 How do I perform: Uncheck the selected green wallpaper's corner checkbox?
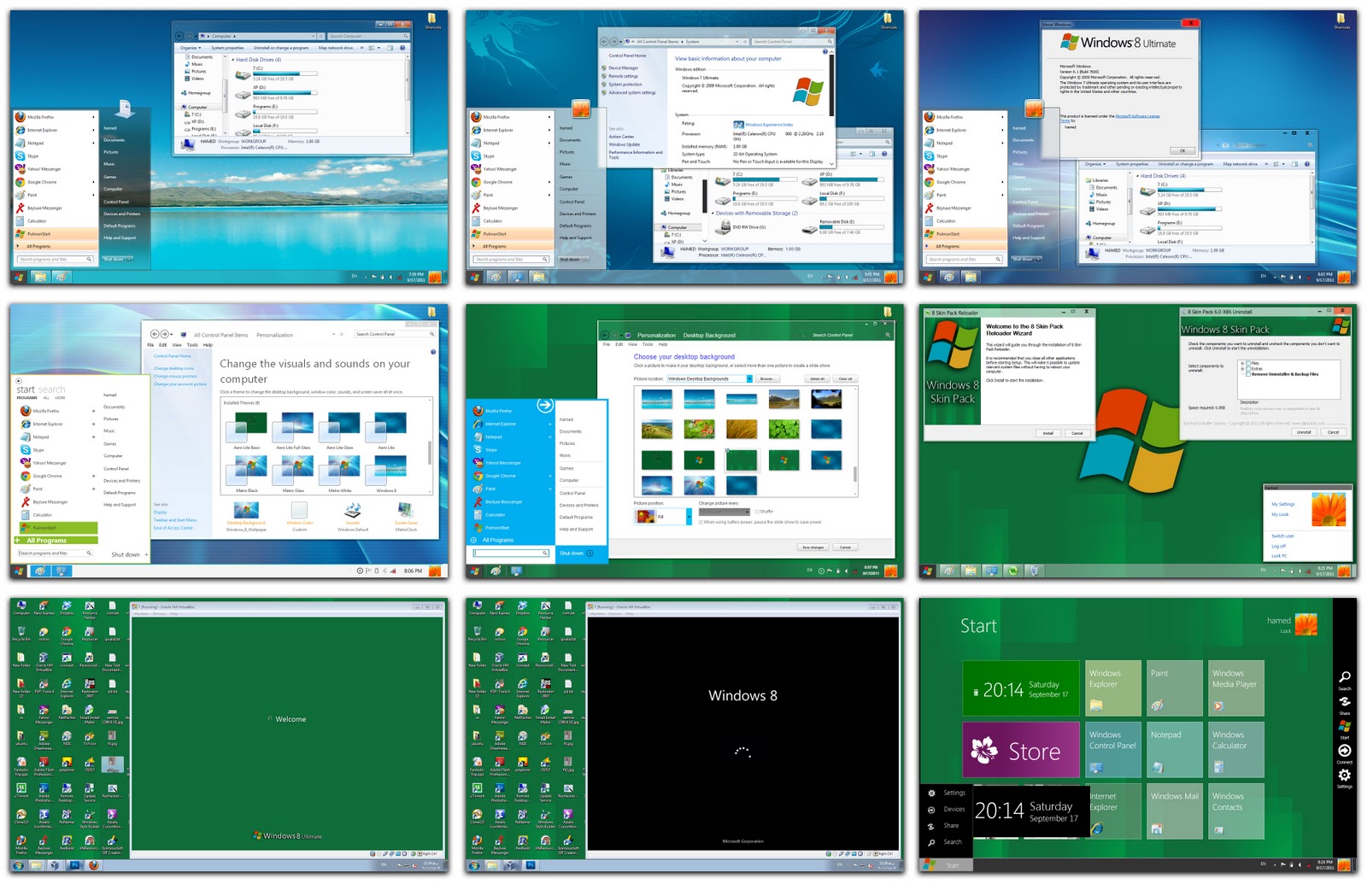point(728,451)
